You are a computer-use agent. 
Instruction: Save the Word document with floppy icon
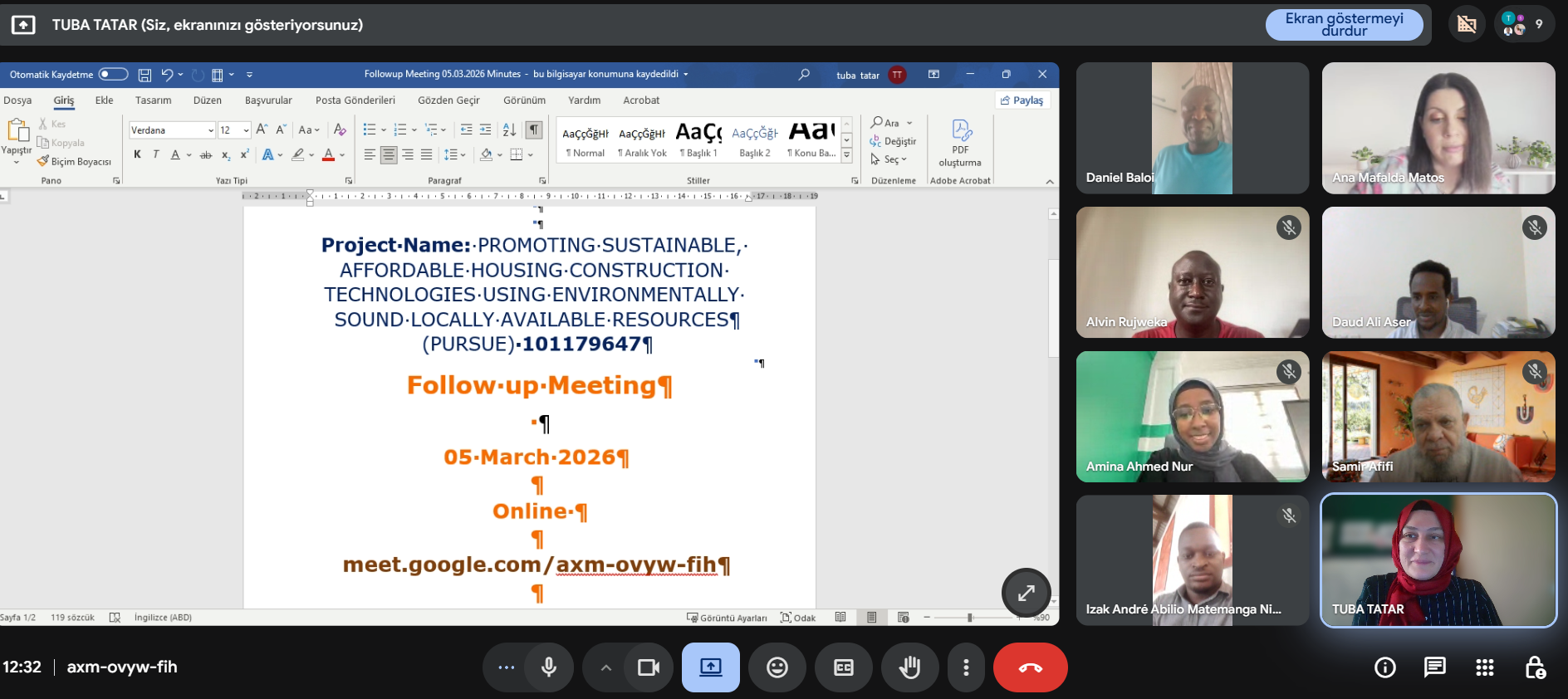tap(145, 75)
